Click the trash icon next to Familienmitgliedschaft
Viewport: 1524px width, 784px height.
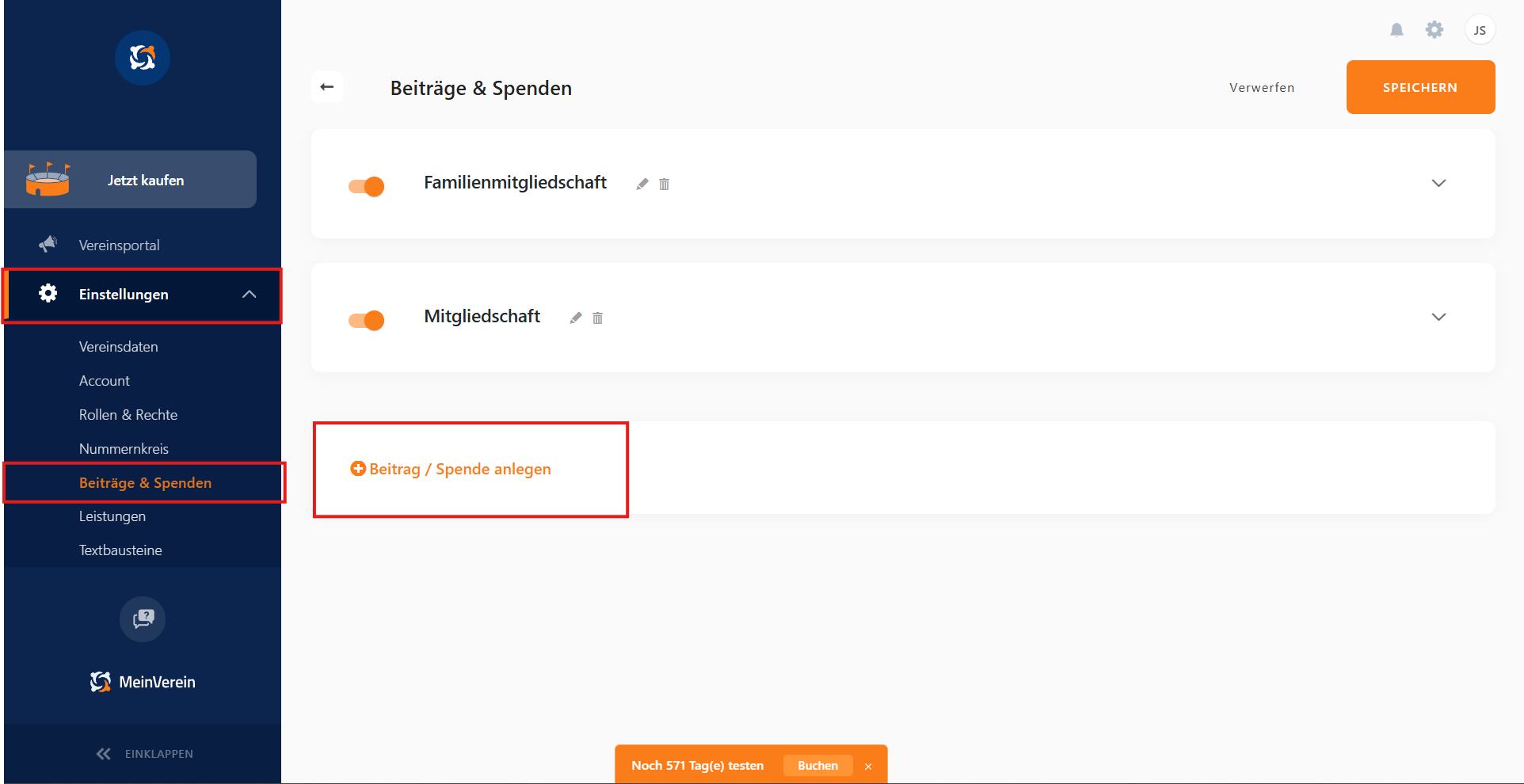[664, 184]
